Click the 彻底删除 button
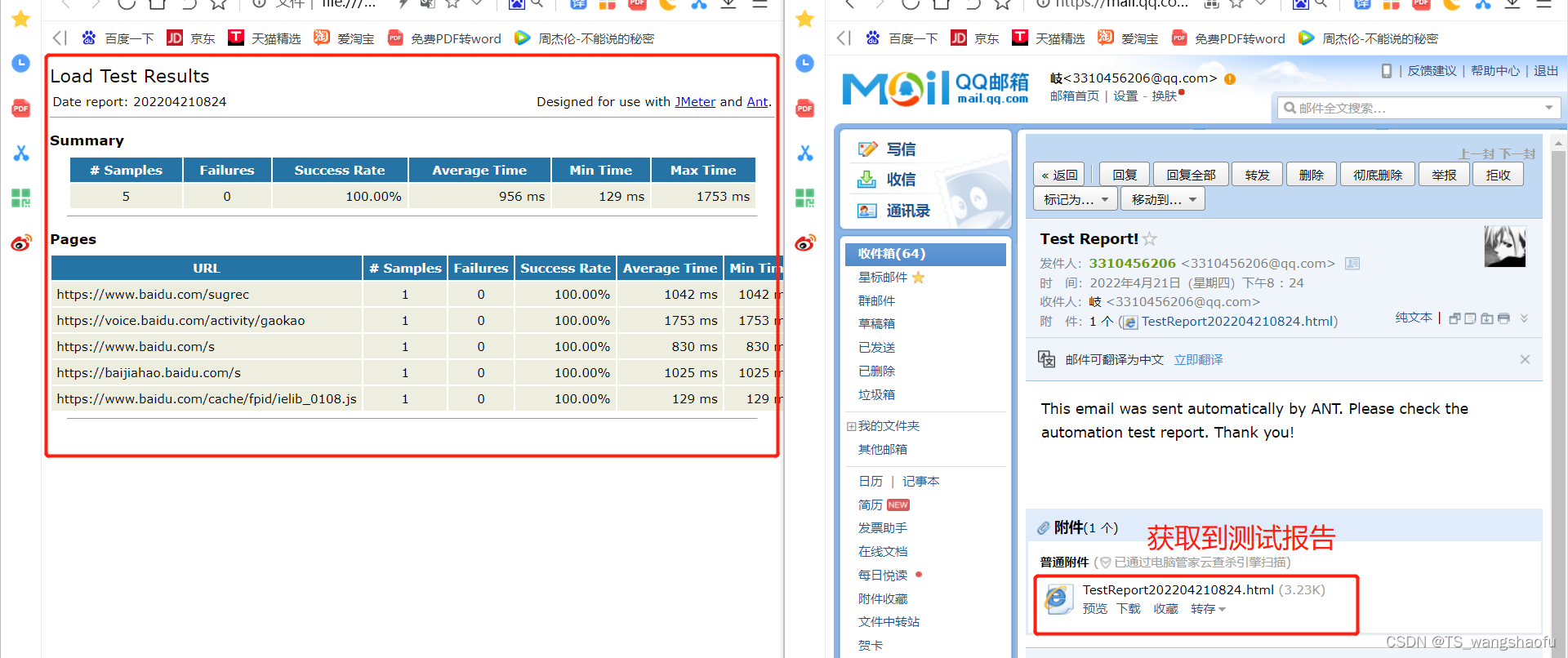This screenshot has width=1568, height=658. pos(1378,175)
